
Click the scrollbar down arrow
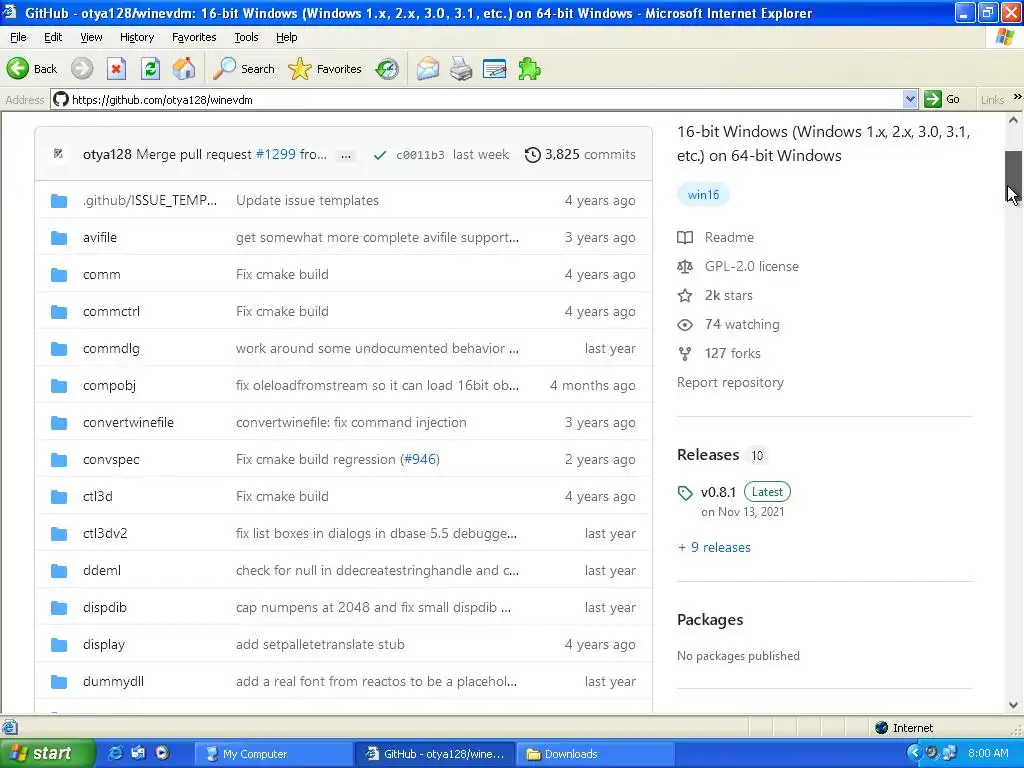click(1013, 705)
